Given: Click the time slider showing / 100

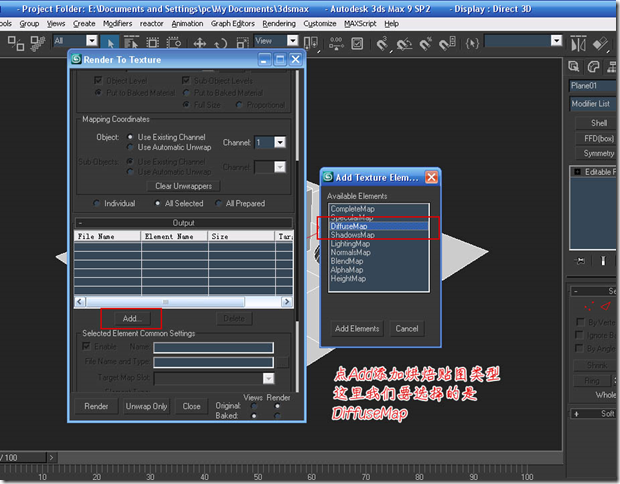Looking at the screenshot, I should [x=23, y=458].
